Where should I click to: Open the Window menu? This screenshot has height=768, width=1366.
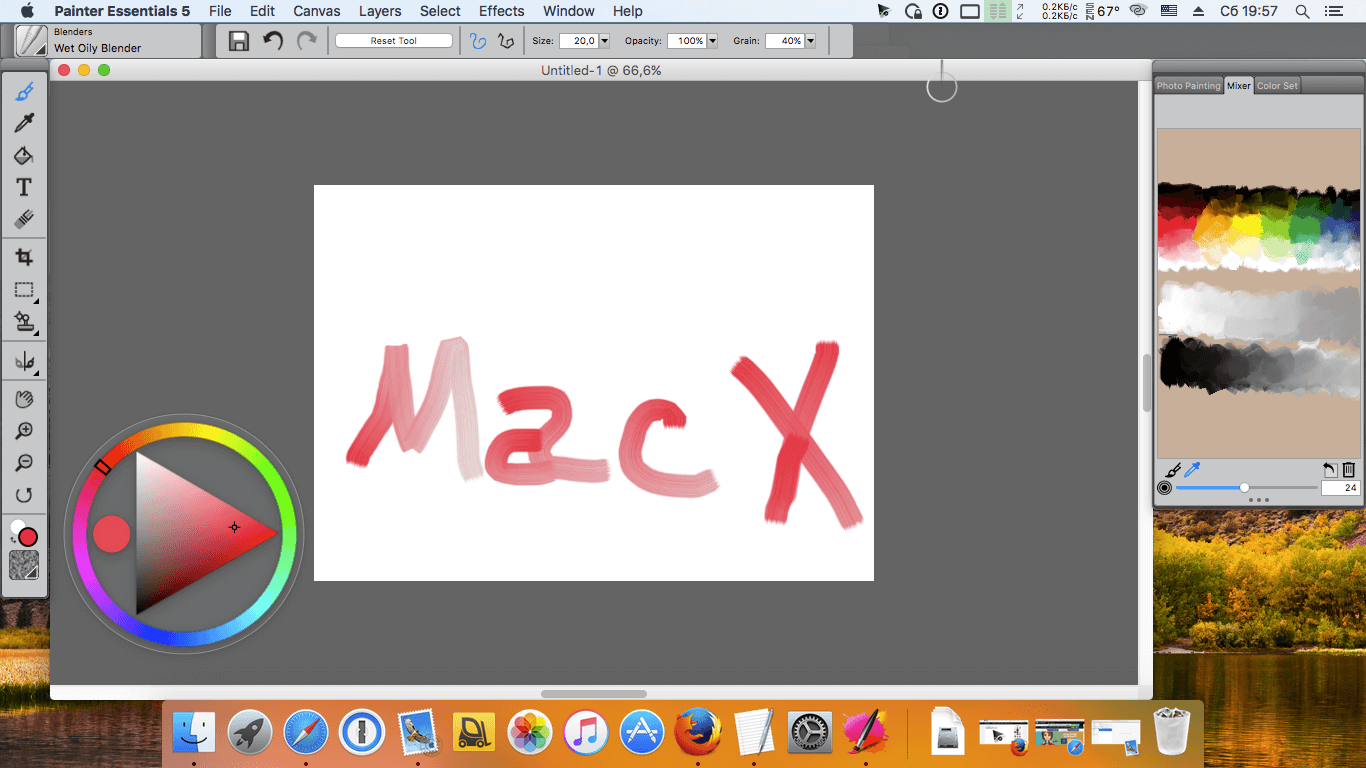(x=569, y=11)
